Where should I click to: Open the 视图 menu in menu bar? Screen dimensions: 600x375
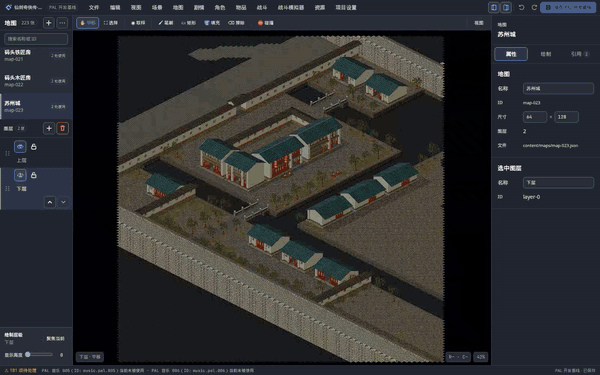(136, 8)
